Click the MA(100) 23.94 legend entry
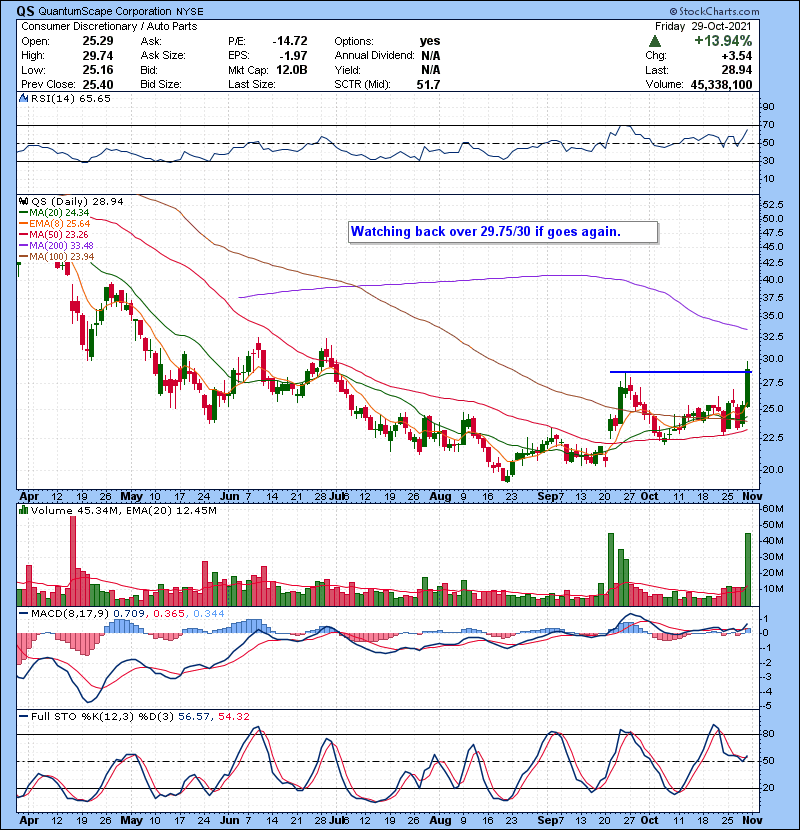This screenshot has width=800, height=830. [56, 257]
